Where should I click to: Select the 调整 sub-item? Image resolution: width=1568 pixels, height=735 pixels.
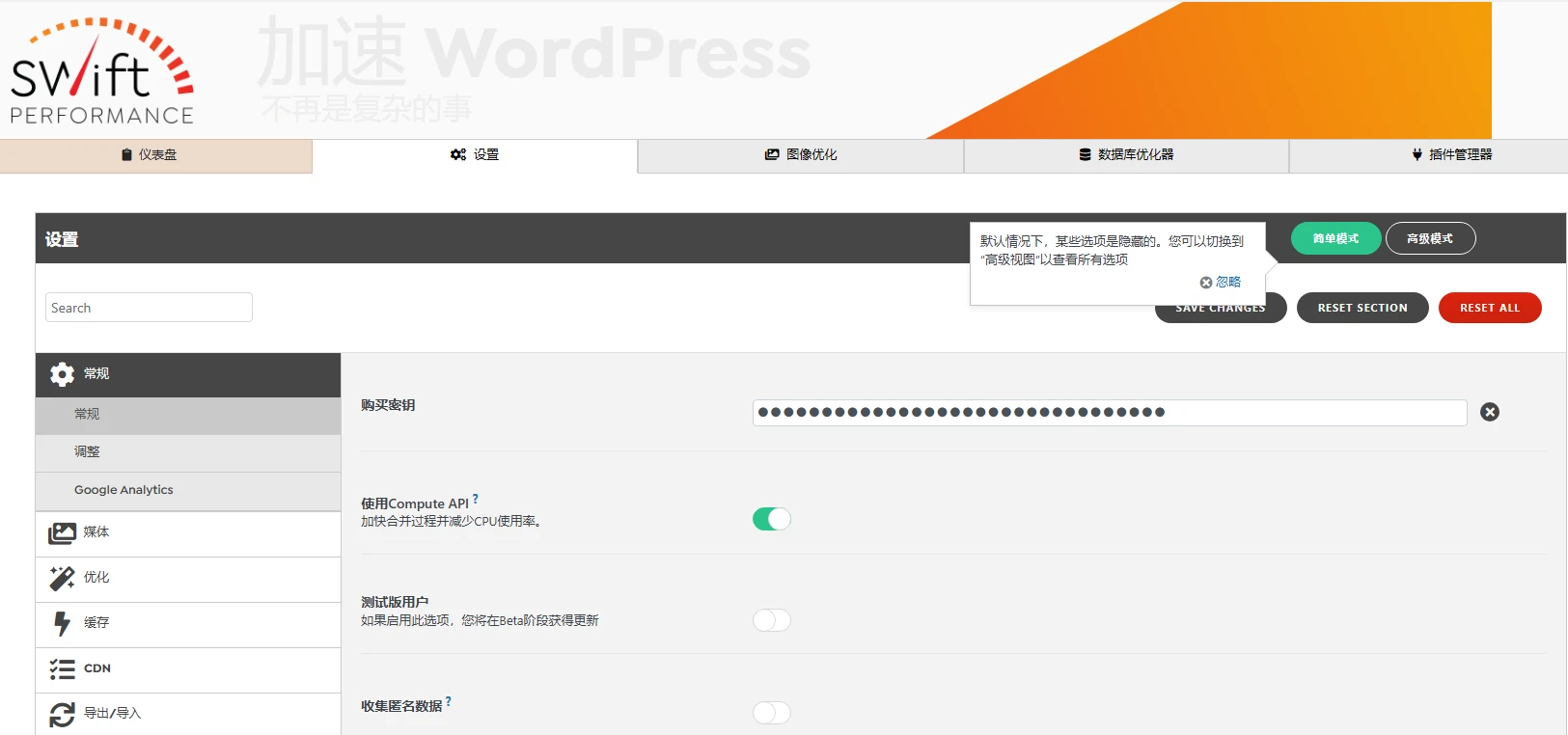(188, 452)
